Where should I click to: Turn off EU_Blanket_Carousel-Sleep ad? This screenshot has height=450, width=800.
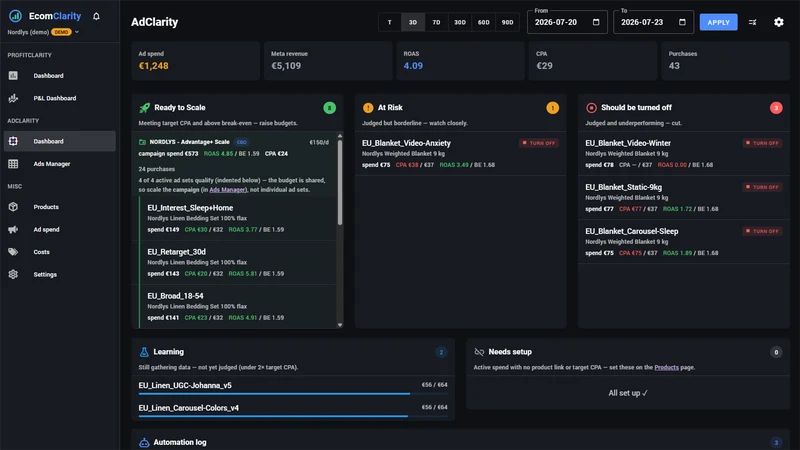pyautogui.click(x=762, y=231)
